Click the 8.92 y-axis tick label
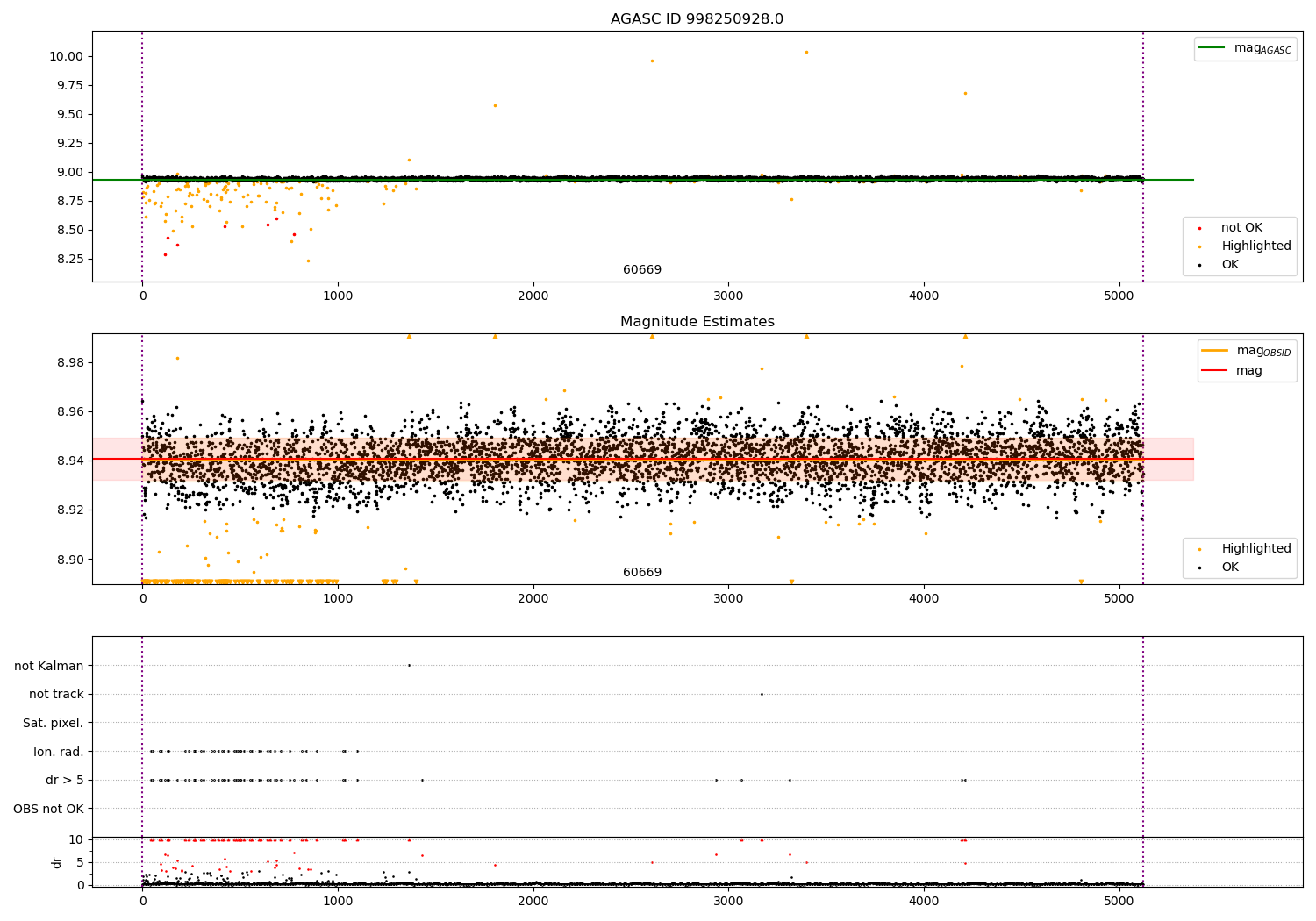The width and height of the screenshot is (1316, 921). [69, 510]
